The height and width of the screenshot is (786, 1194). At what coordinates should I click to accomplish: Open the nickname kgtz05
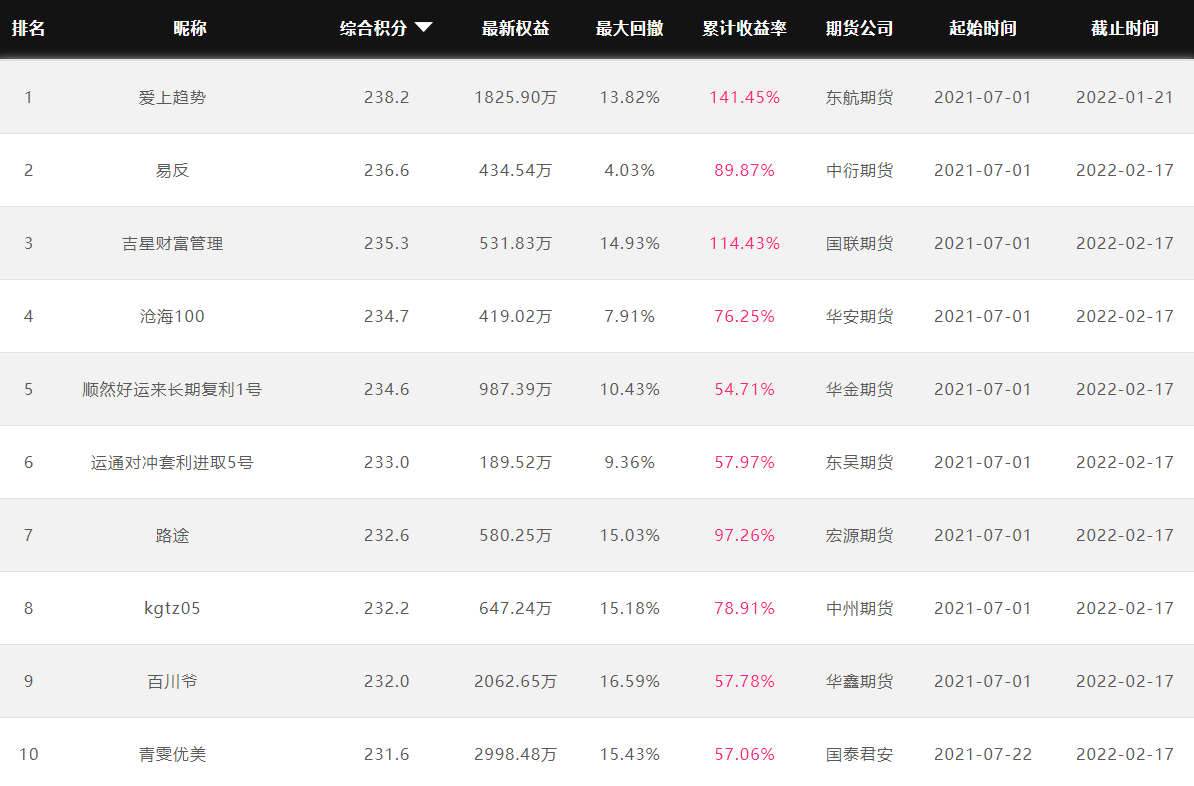tap(172, 609)
